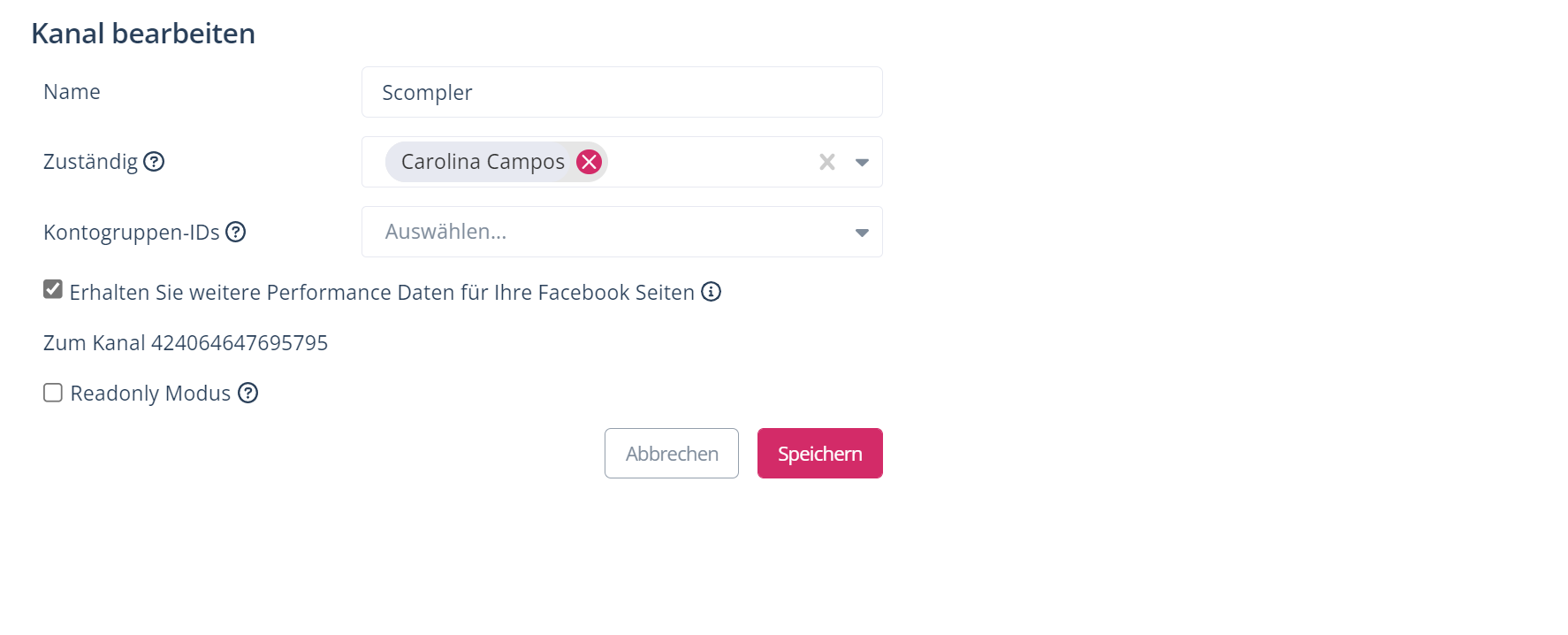Enable the Readonly Modus checkbox
The image size is (1568, 635).
(53, 393)
